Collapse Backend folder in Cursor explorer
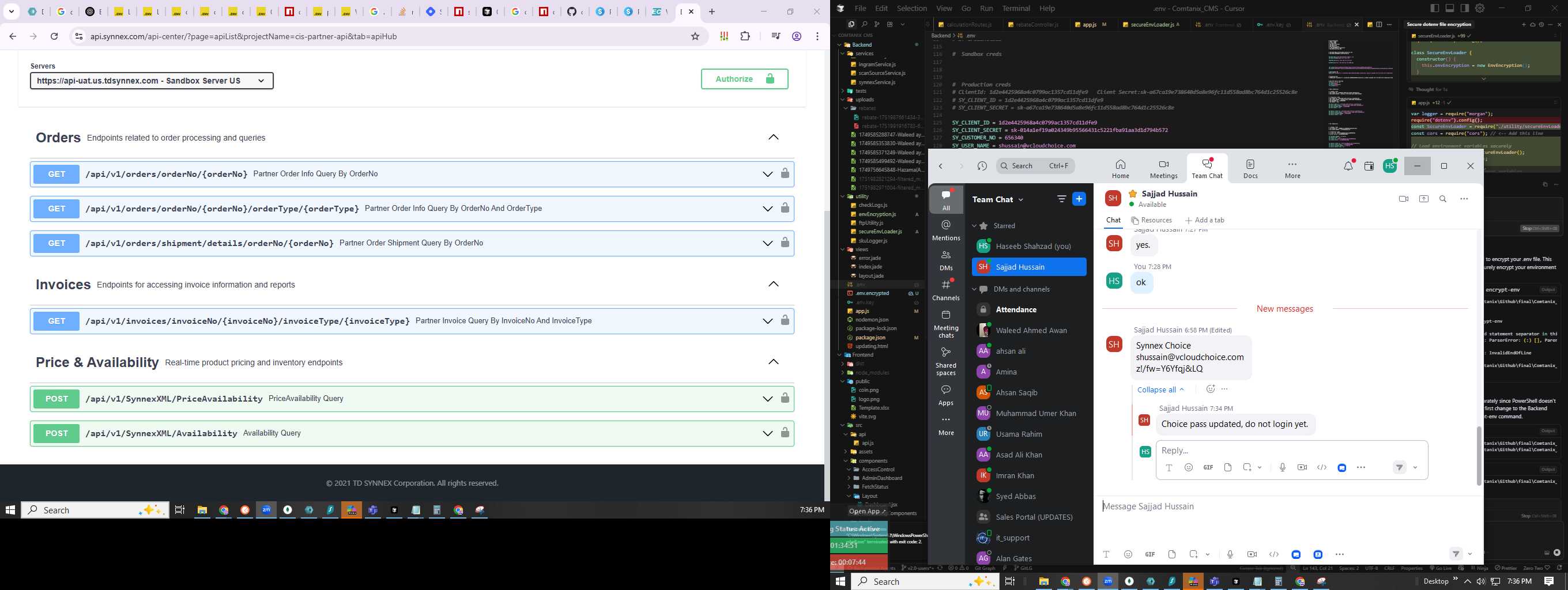 pos(840,44)
